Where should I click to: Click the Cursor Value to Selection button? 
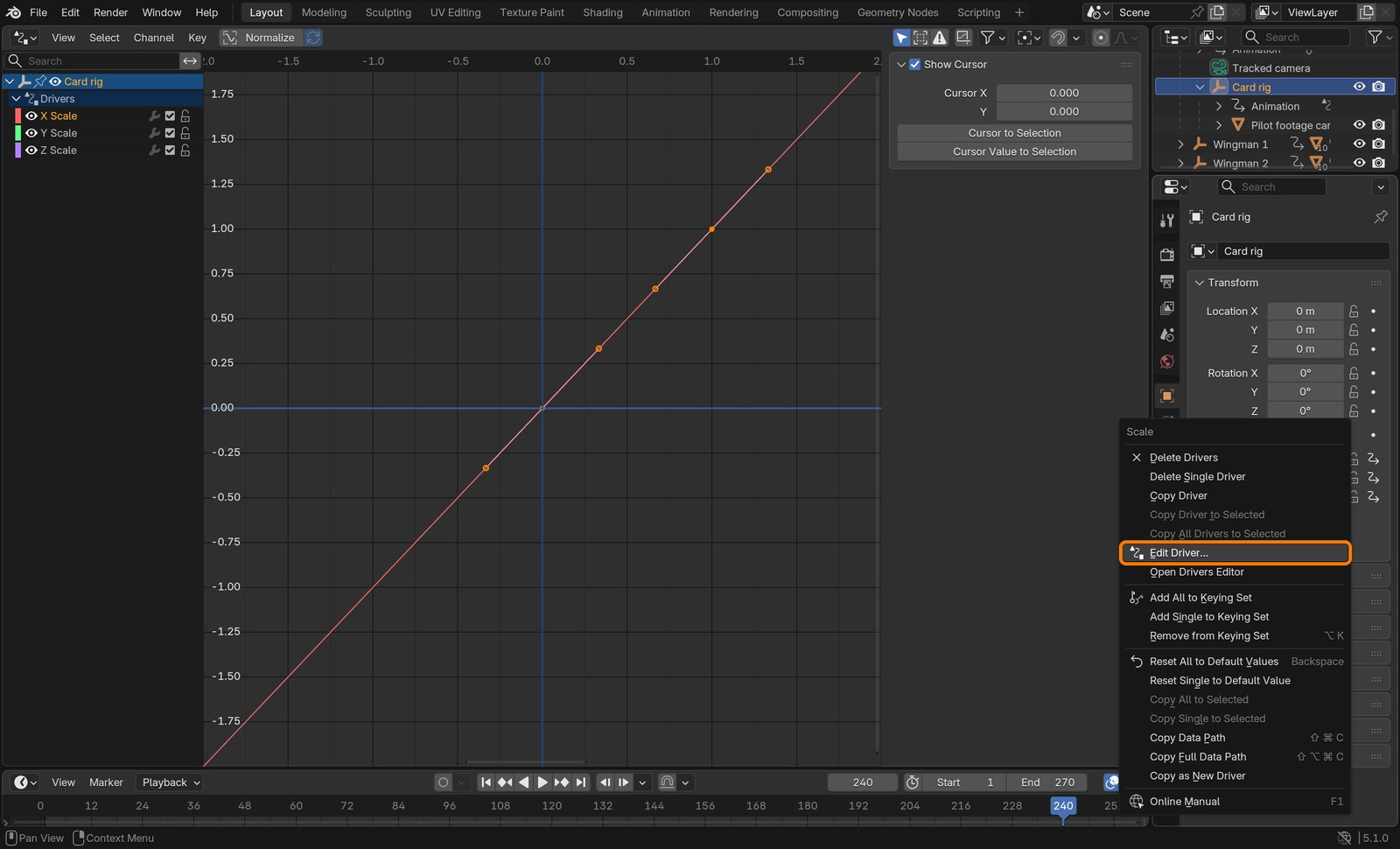click(1015, 151)
